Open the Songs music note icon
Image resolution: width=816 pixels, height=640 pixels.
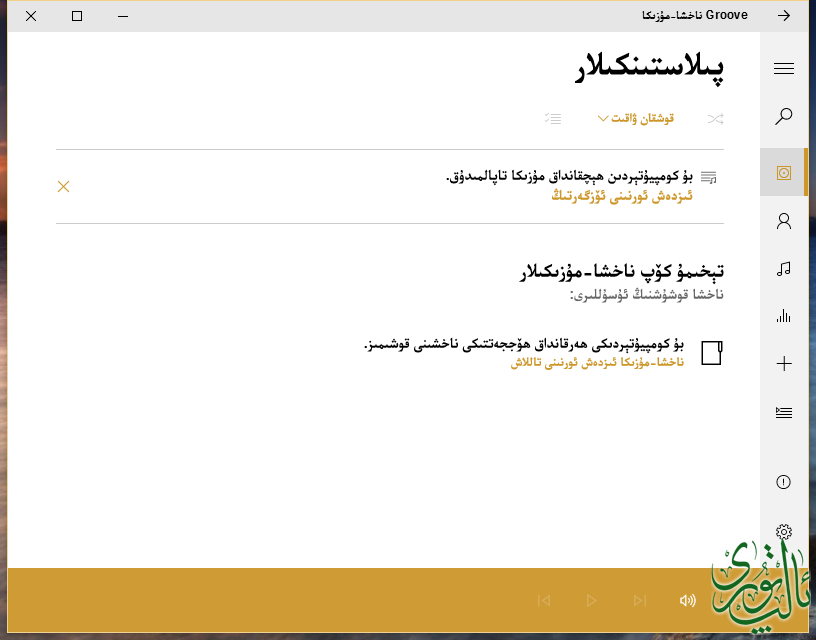point(783,268)
